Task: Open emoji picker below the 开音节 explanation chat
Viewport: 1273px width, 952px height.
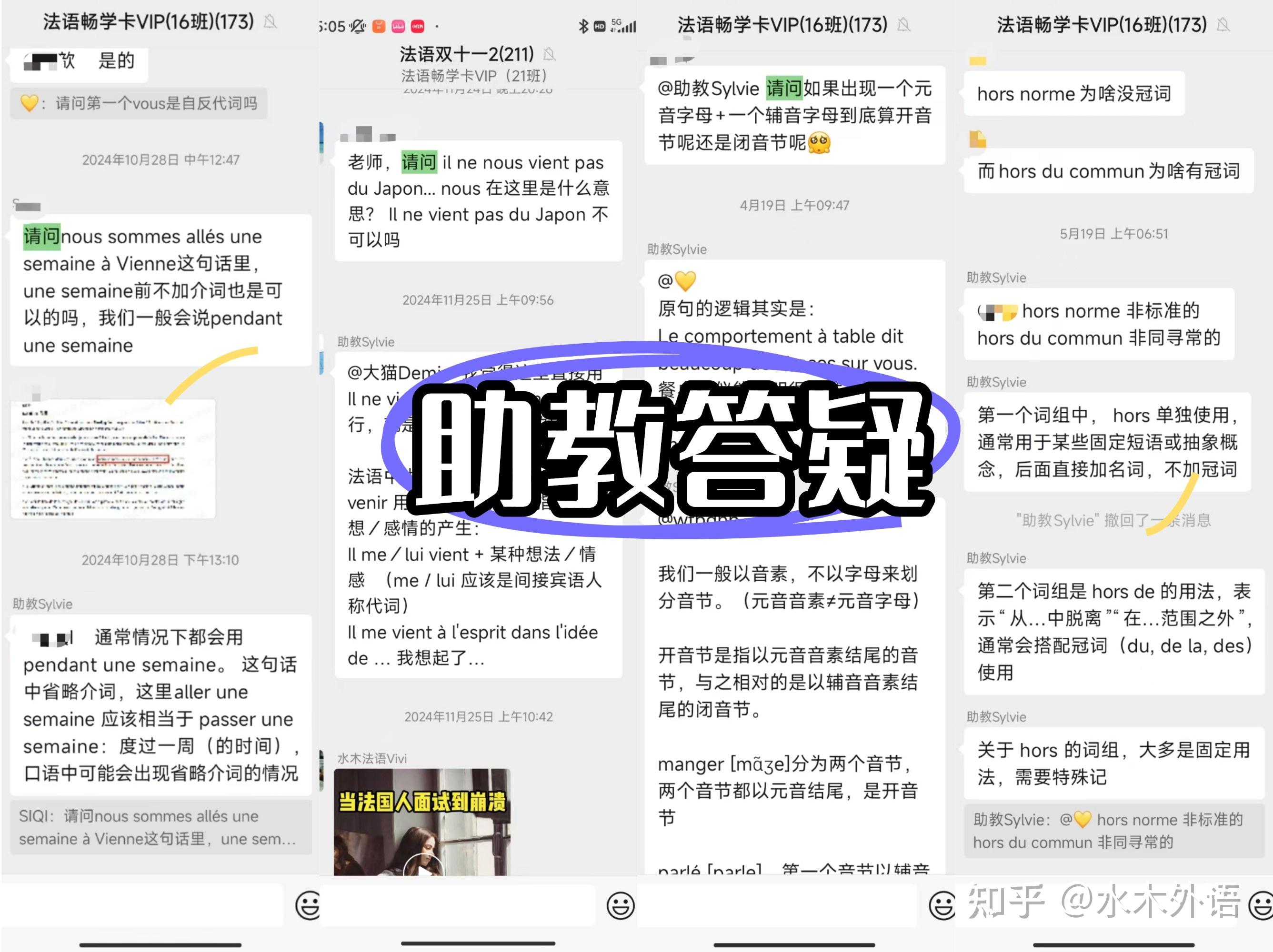Action: click(x=942, y=905)
